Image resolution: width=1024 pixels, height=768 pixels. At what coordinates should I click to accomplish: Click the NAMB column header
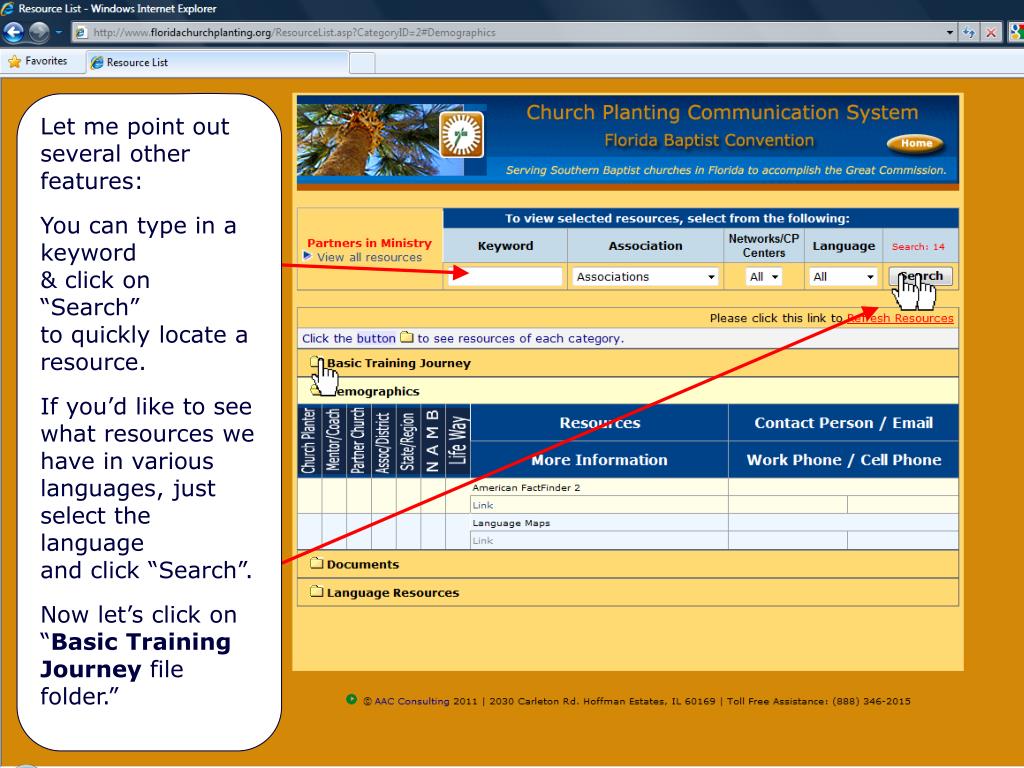tap(432, 440)
